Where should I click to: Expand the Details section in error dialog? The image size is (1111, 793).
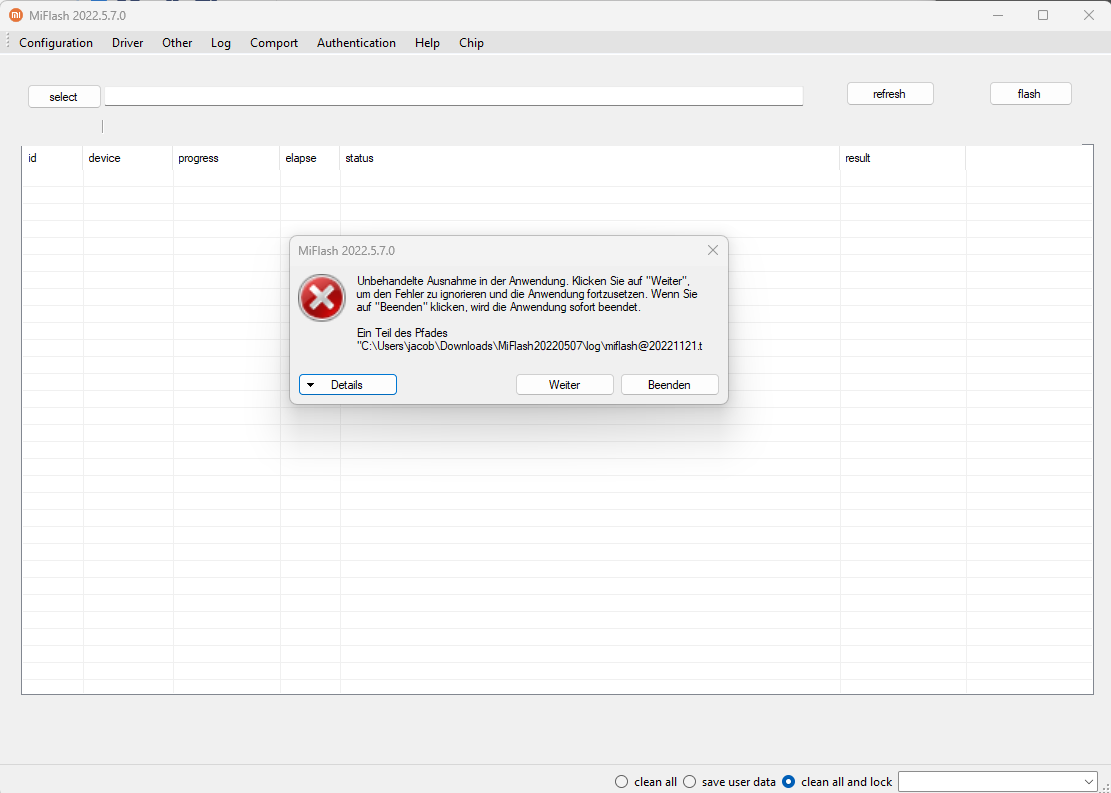click(x=347, y=385)
